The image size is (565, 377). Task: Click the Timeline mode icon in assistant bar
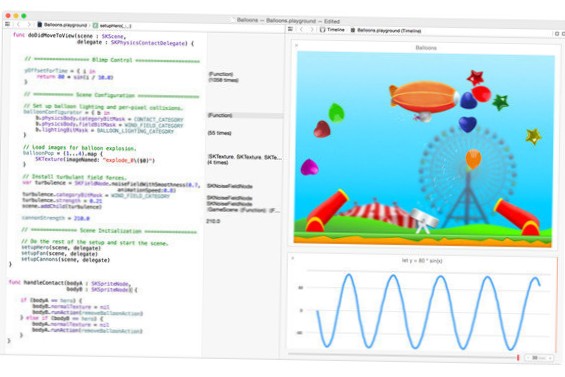point(322,30)
